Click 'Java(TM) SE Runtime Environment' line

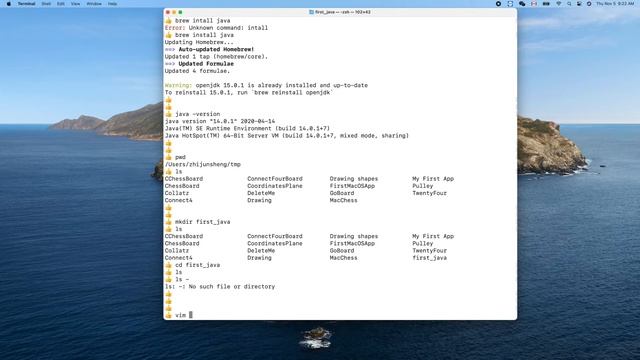coord(247,129)
